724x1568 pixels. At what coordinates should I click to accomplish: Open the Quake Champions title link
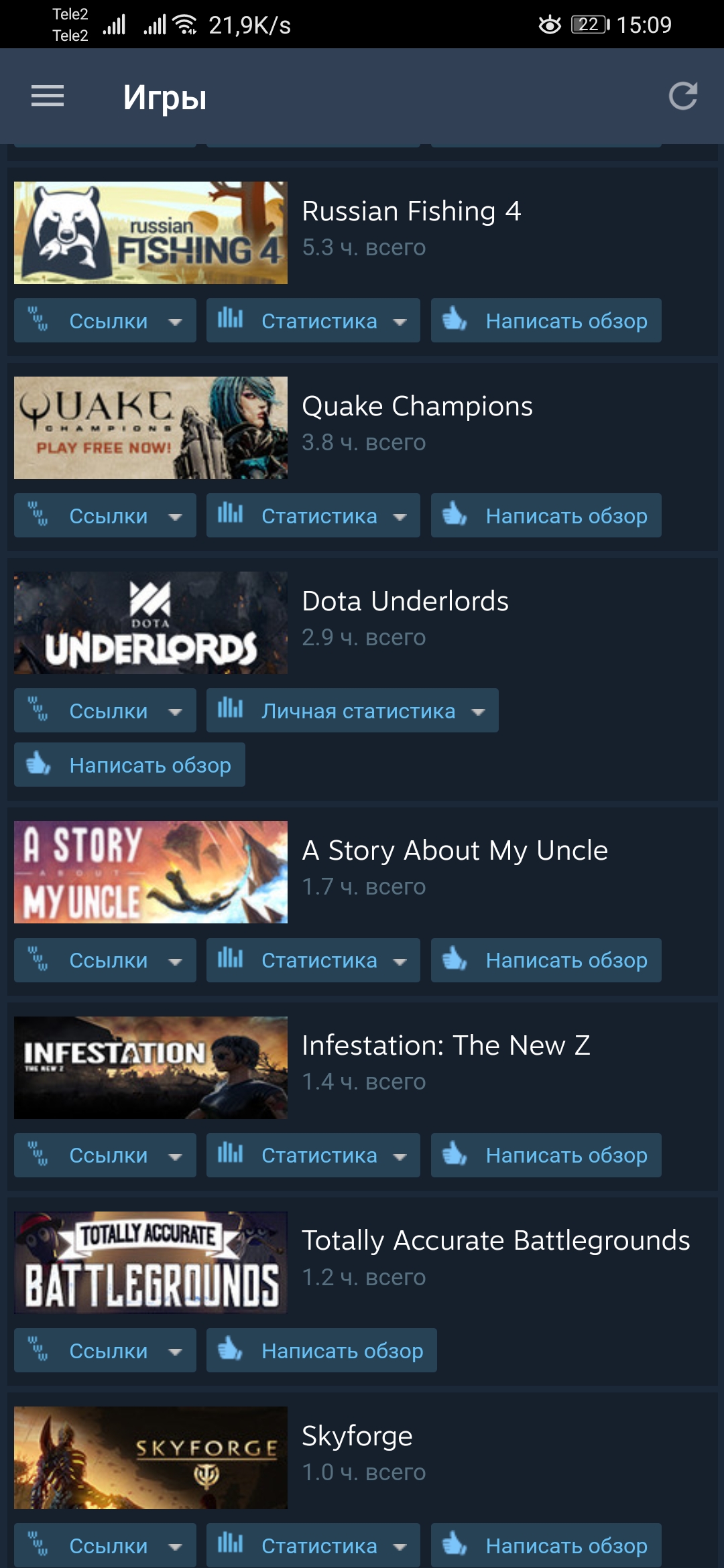point(417,406)
